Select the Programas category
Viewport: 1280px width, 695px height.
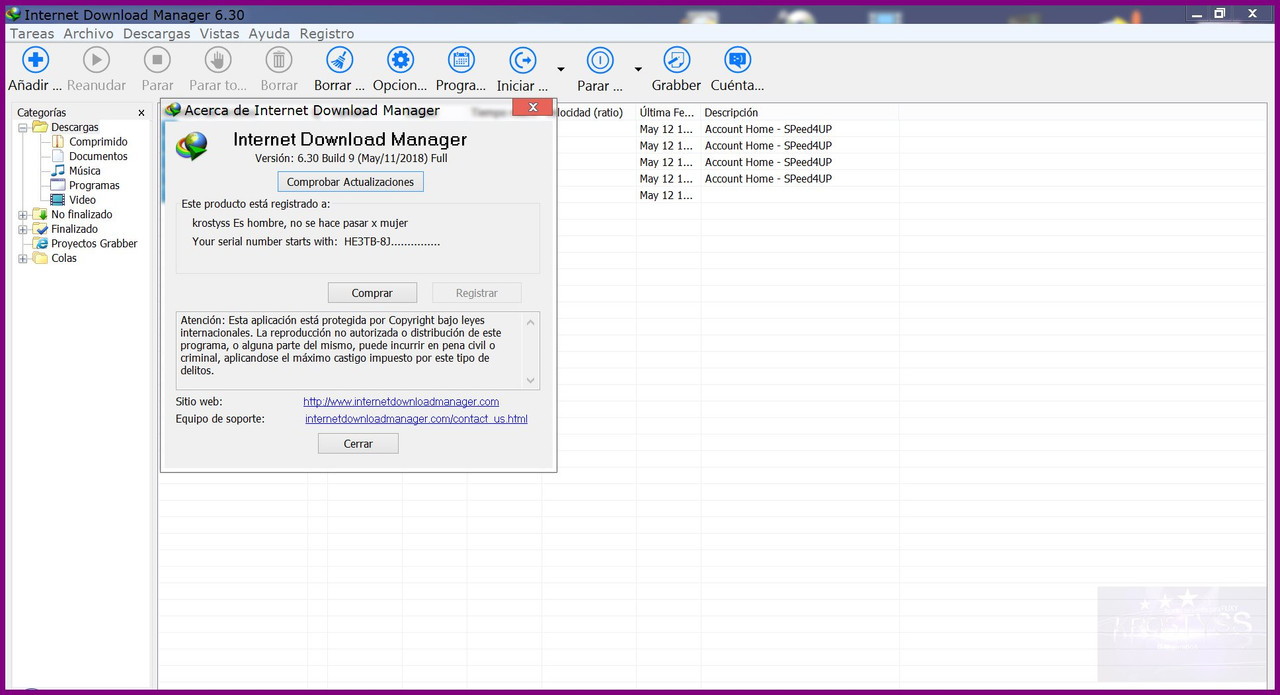pyautogui.click(x=94, y=185)
